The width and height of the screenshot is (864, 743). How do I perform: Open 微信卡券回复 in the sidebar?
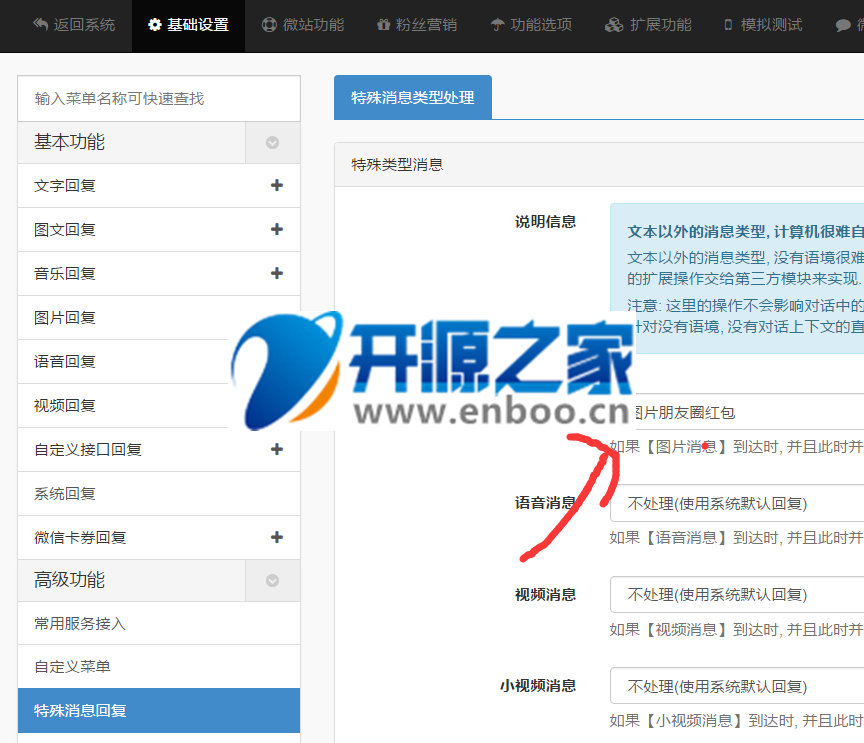coord(159,538)
